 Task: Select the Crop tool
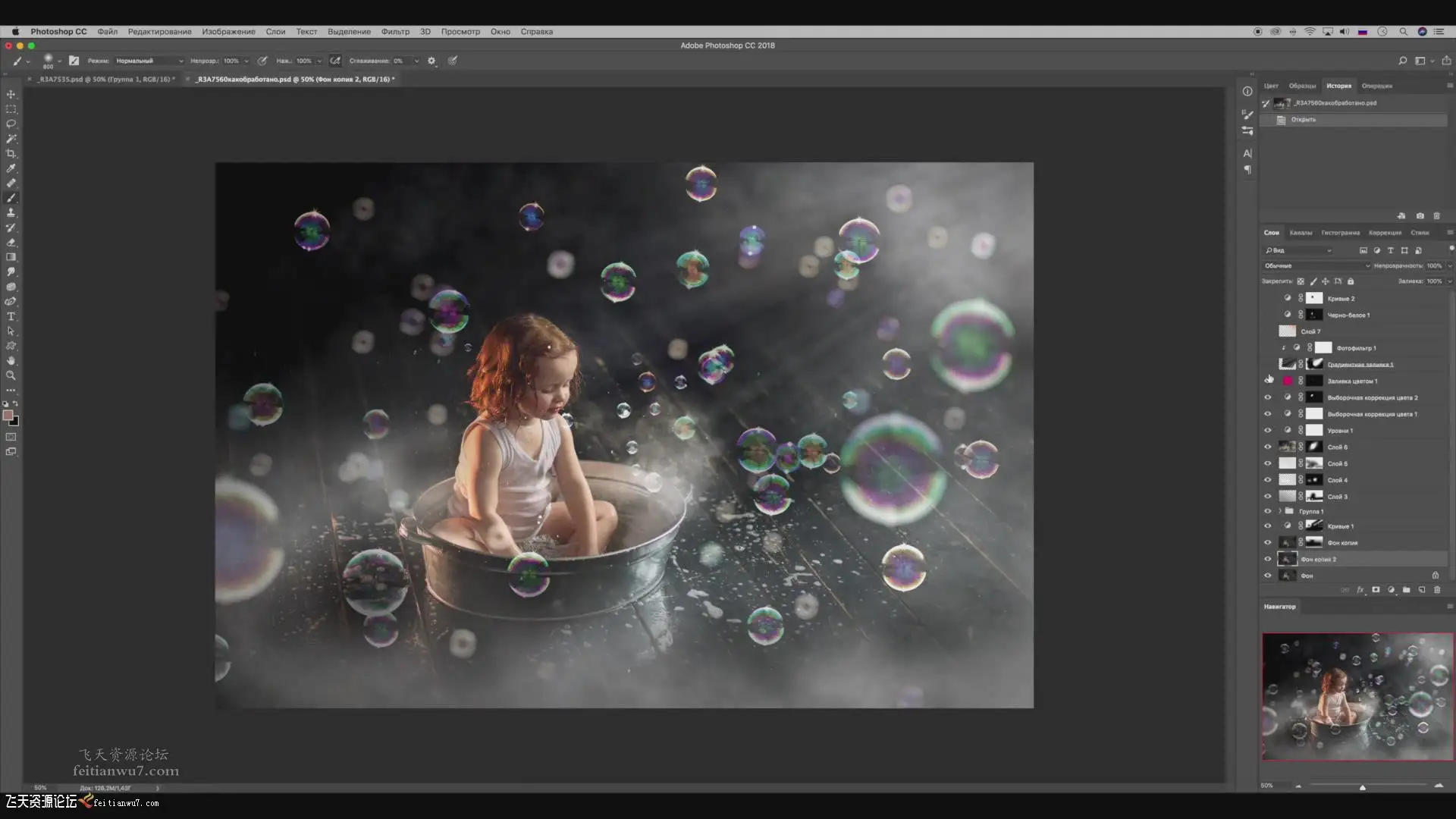tap(11, 153)
